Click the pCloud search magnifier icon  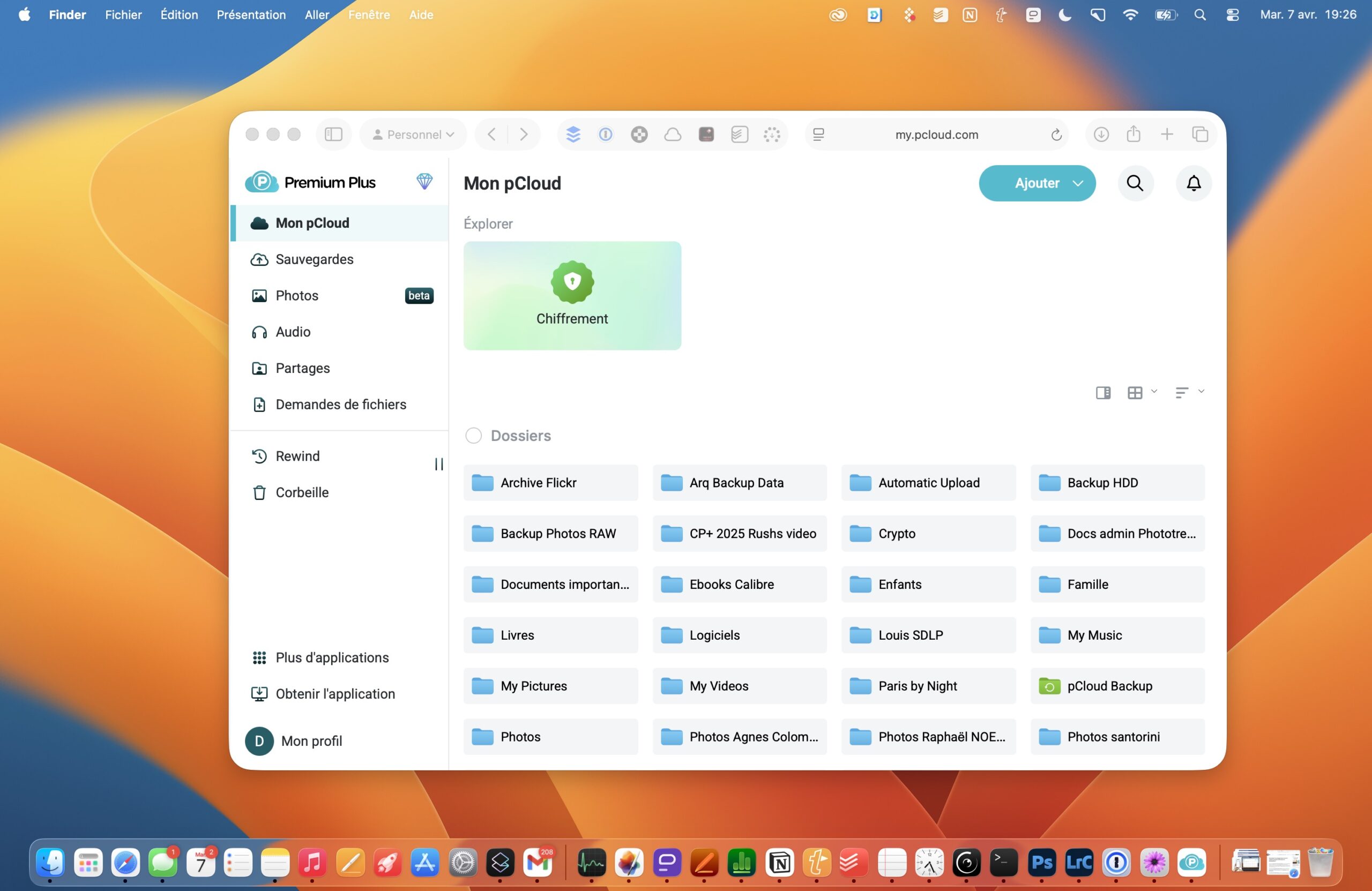click(x=1135, y=183)
